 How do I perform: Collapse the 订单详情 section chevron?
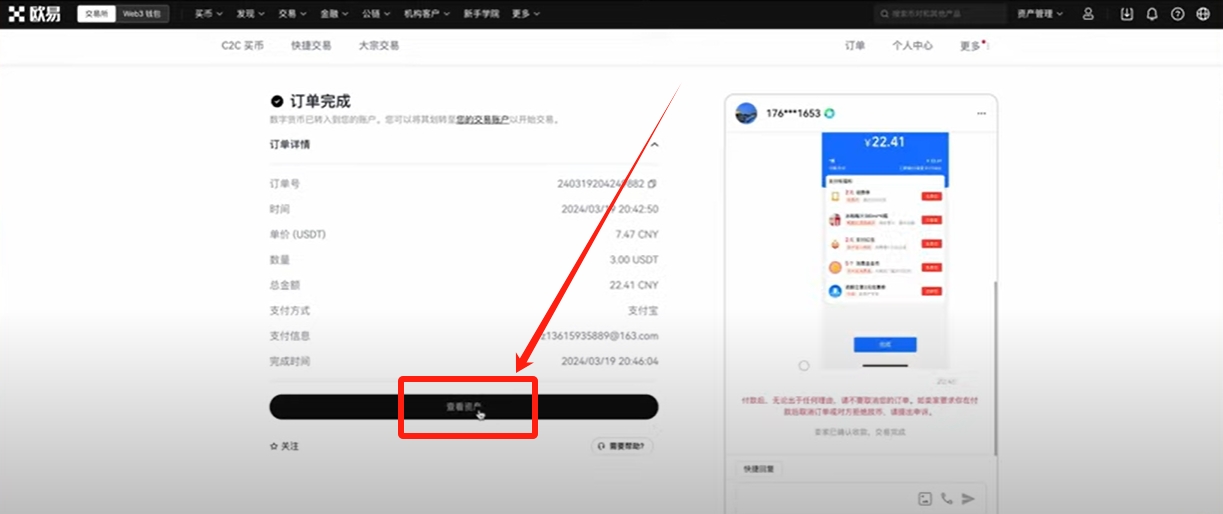654,145
